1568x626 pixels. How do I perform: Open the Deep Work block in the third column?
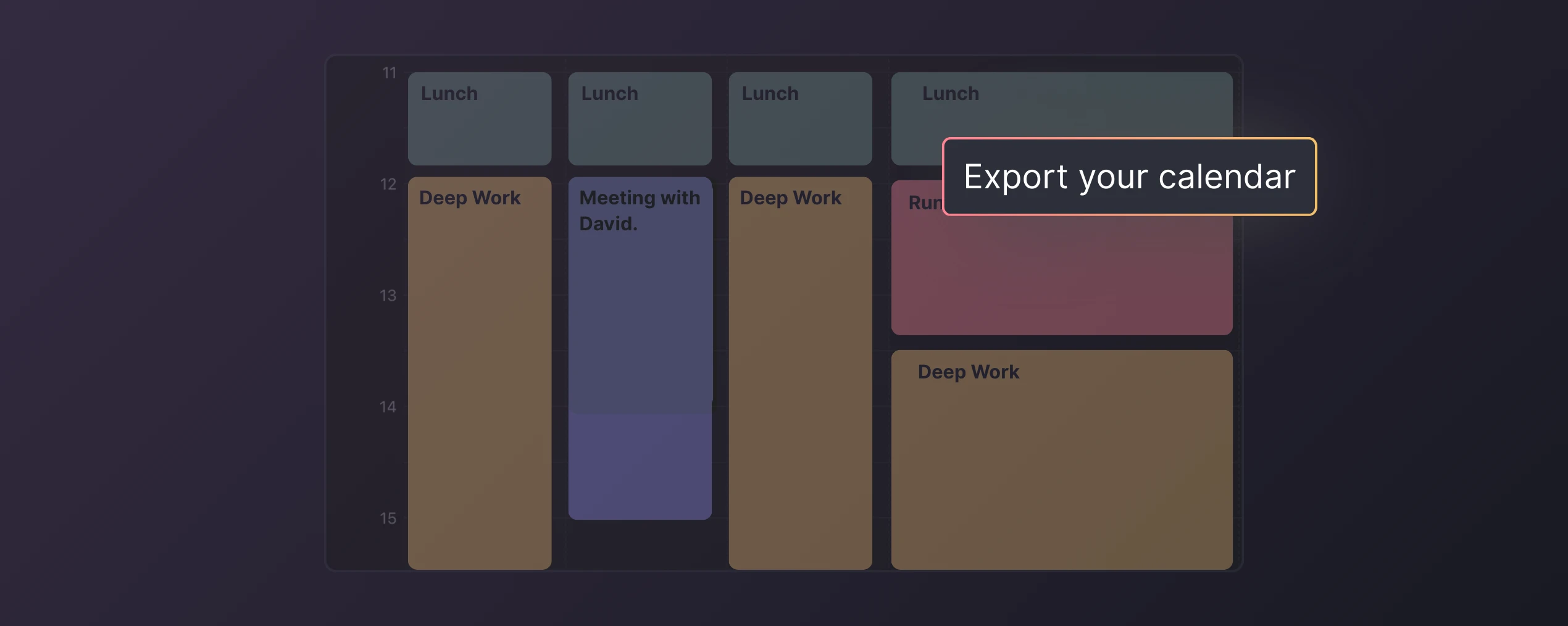(800, 370)
